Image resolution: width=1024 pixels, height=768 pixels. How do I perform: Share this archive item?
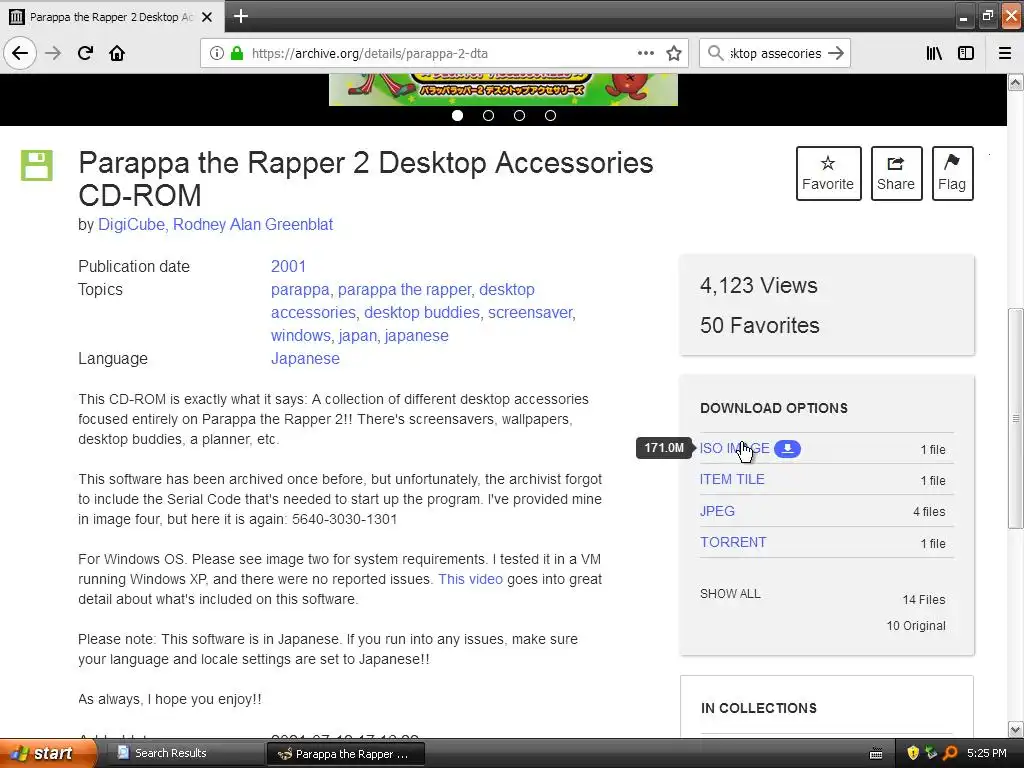pos(896,173)
